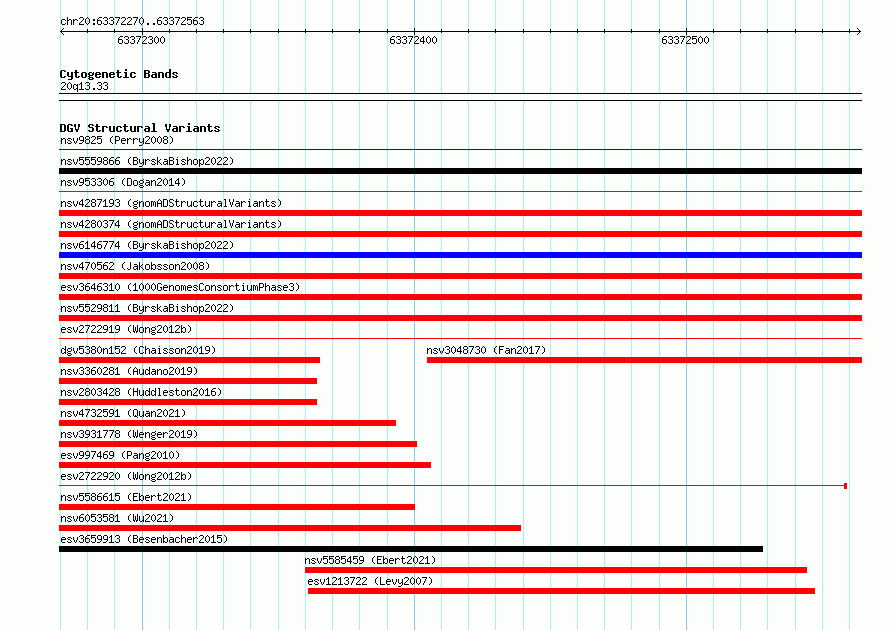Select the black esv3659913 variant bar
Screen dimensions: 890x630
point(411,549)
